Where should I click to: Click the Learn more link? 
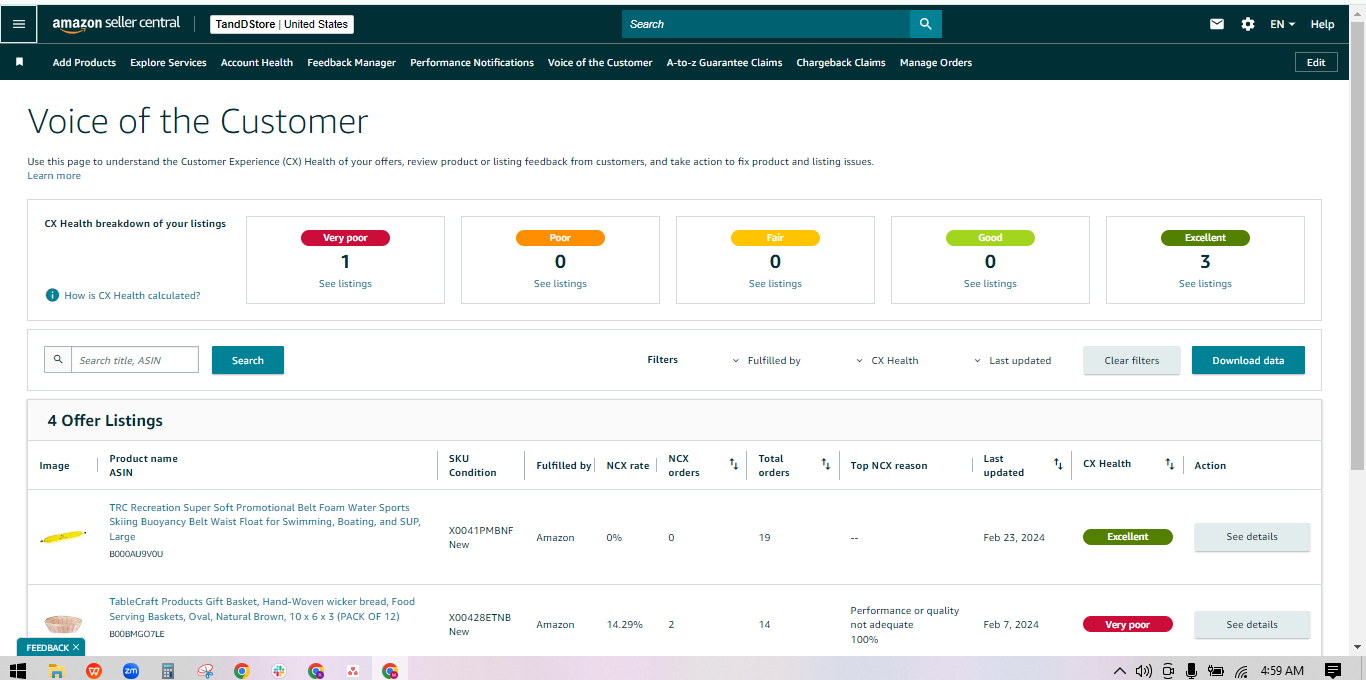pyautogui.click(x=54, y=176)
